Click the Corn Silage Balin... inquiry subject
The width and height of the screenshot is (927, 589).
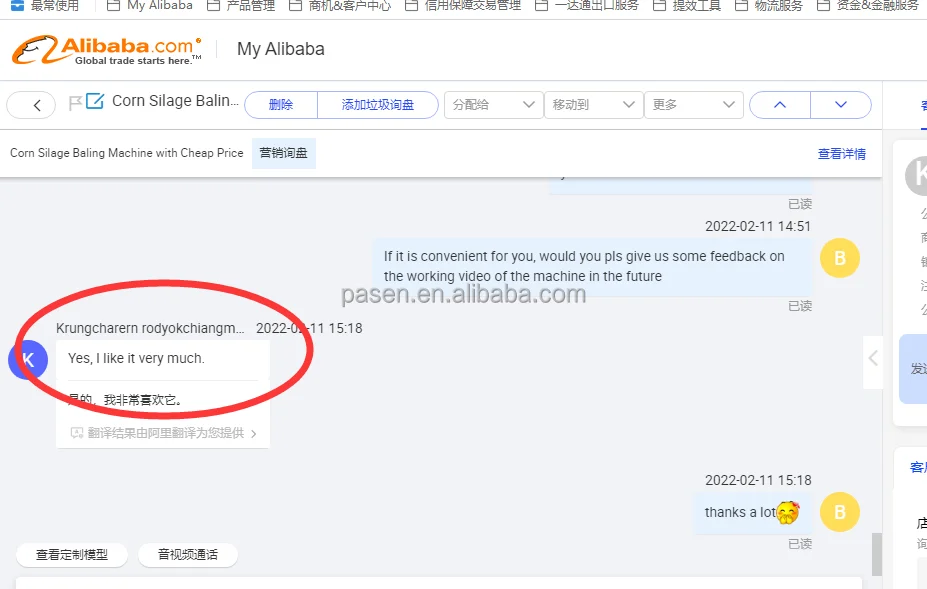point(176,101)
